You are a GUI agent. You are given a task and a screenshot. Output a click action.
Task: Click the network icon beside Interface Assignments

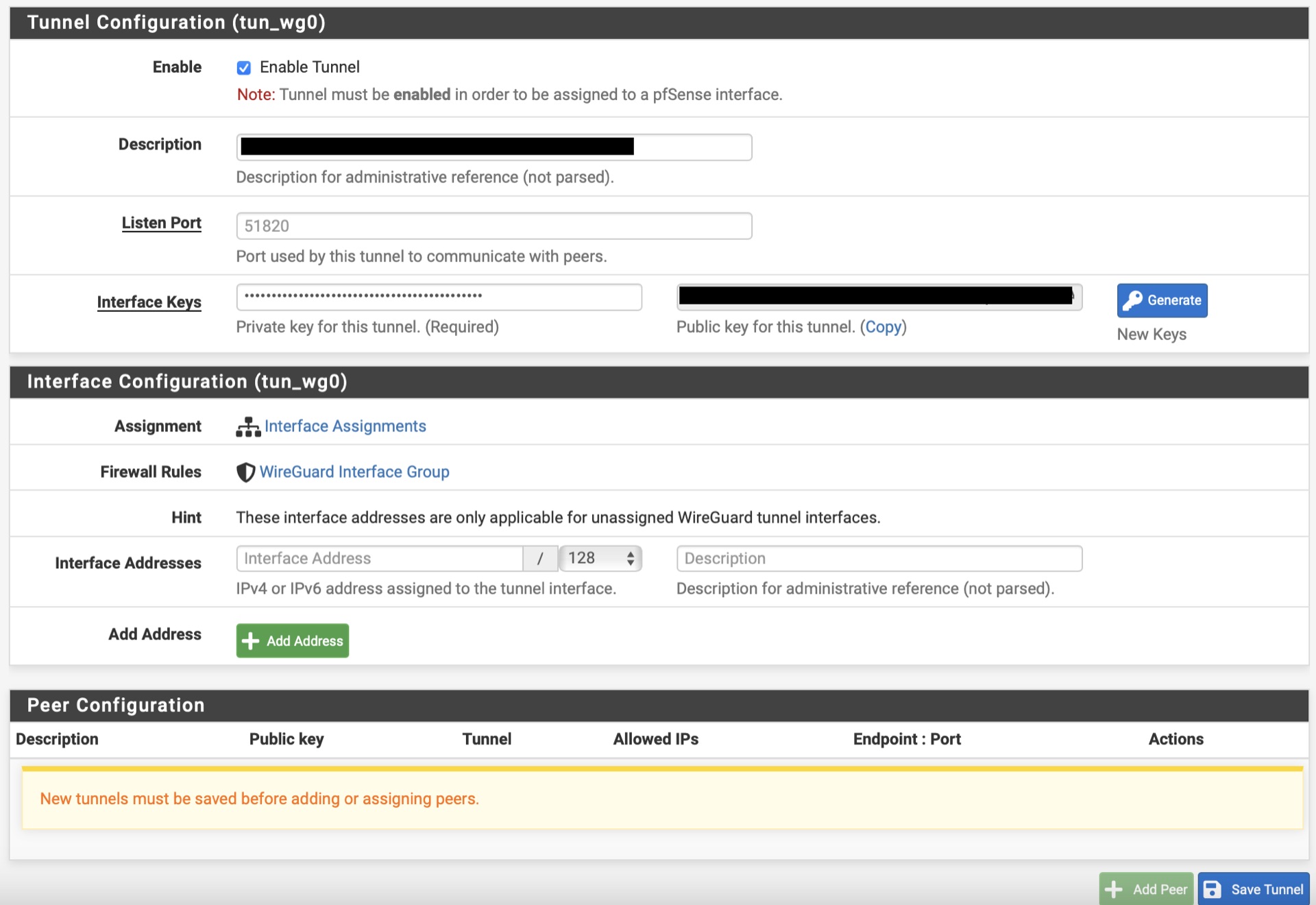click(248, 426)
